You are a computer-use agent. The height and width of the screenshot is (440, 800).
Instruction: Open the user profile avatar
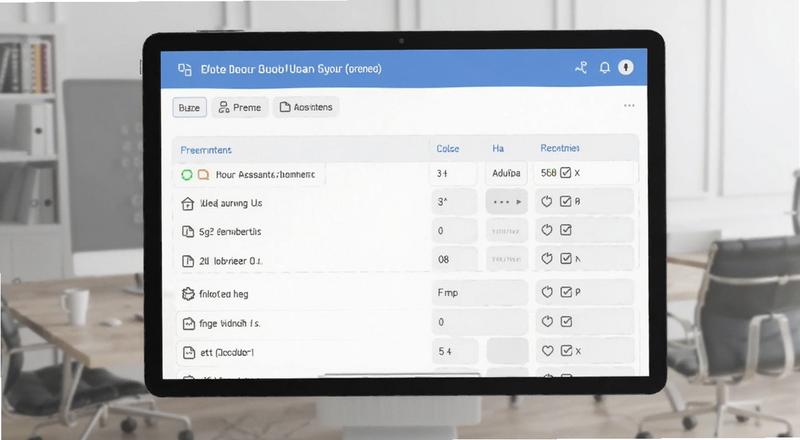(626, 67)
